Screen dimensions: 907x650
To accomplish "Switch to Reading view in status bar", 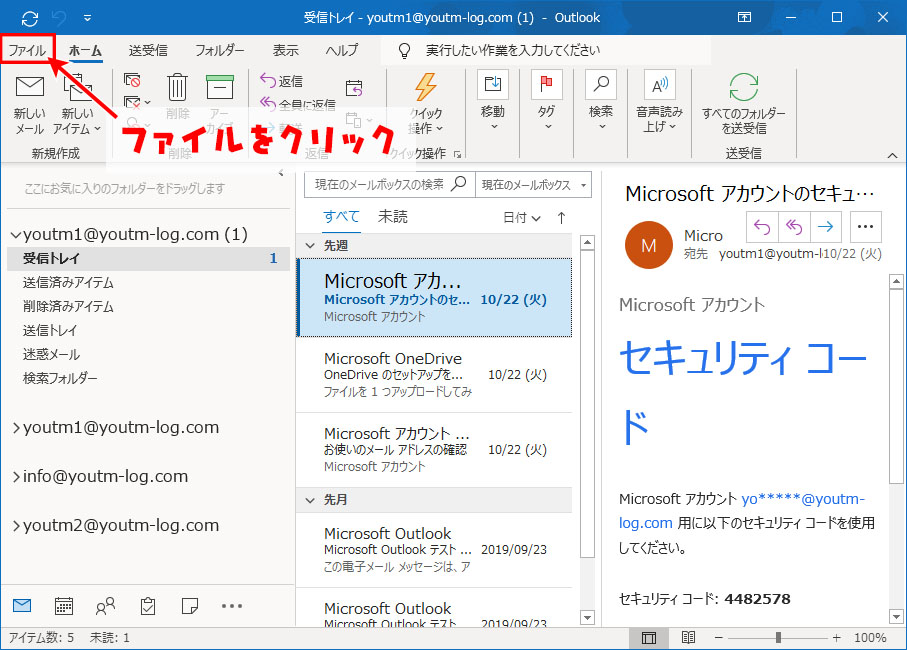I will point(688,638).
